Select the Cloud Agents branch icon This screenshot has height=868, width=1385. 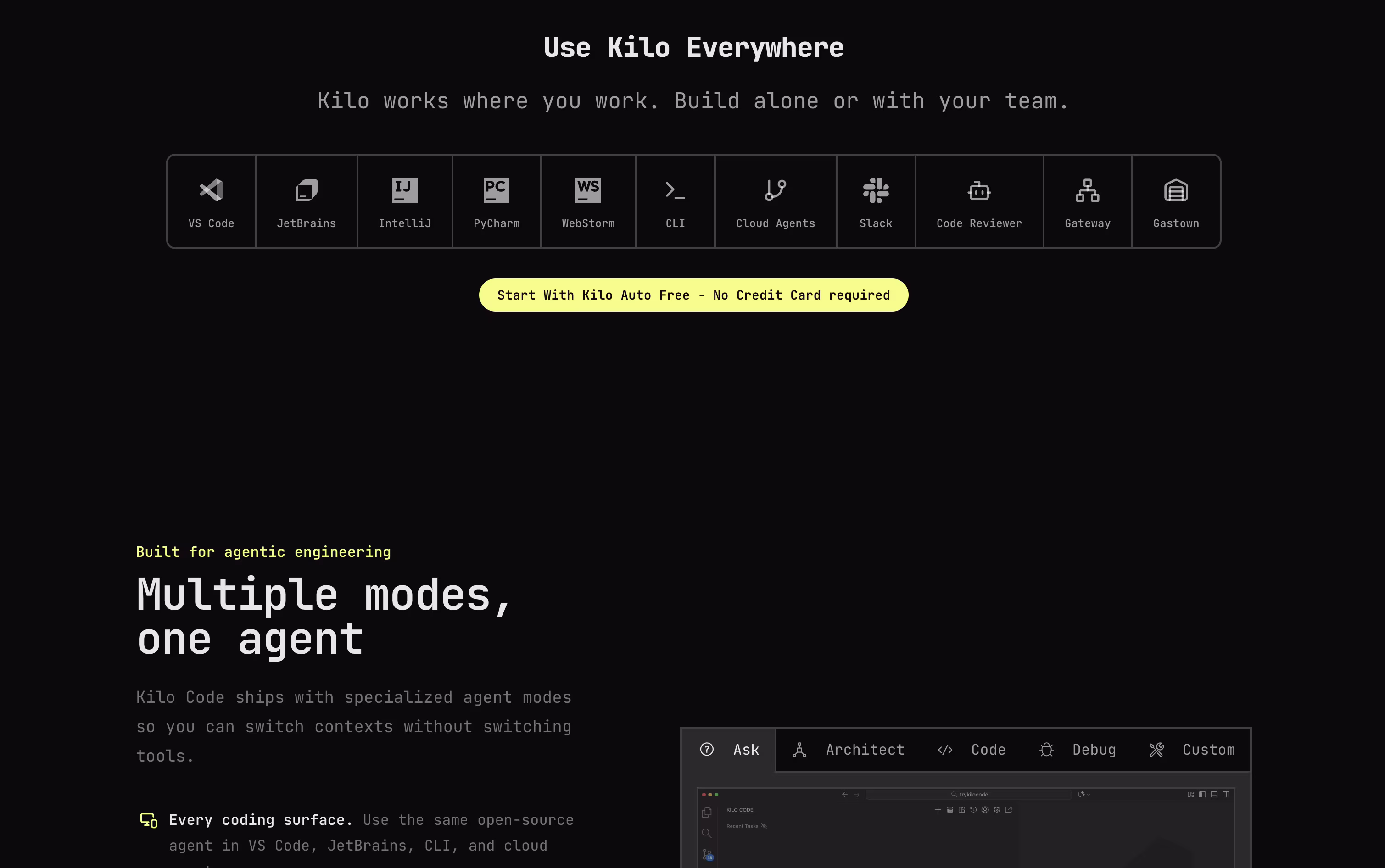click(775, 190)
